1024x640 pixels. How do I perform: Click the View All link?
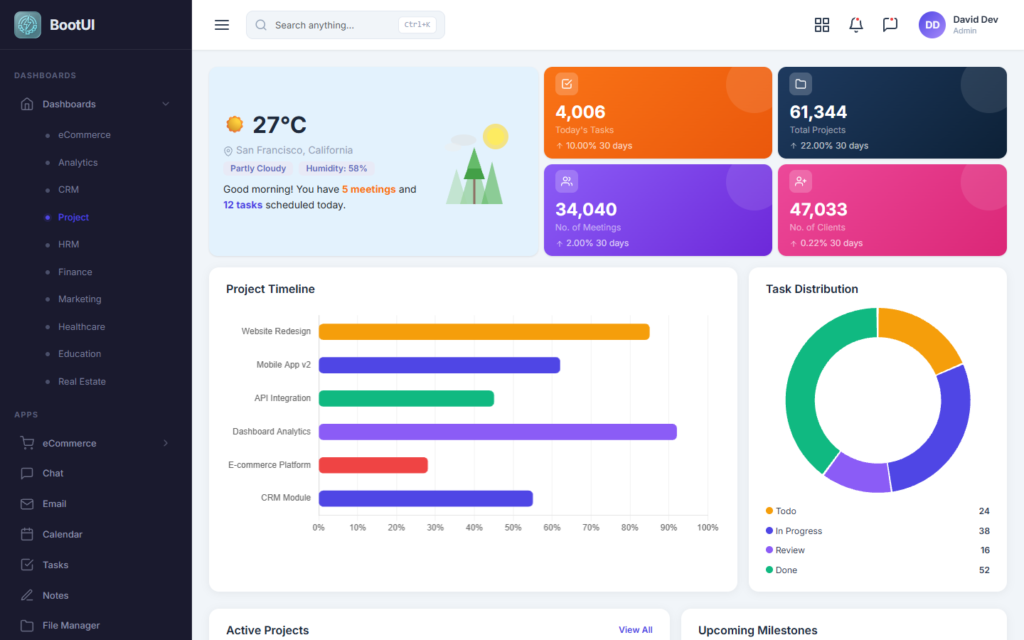point(635,630)
